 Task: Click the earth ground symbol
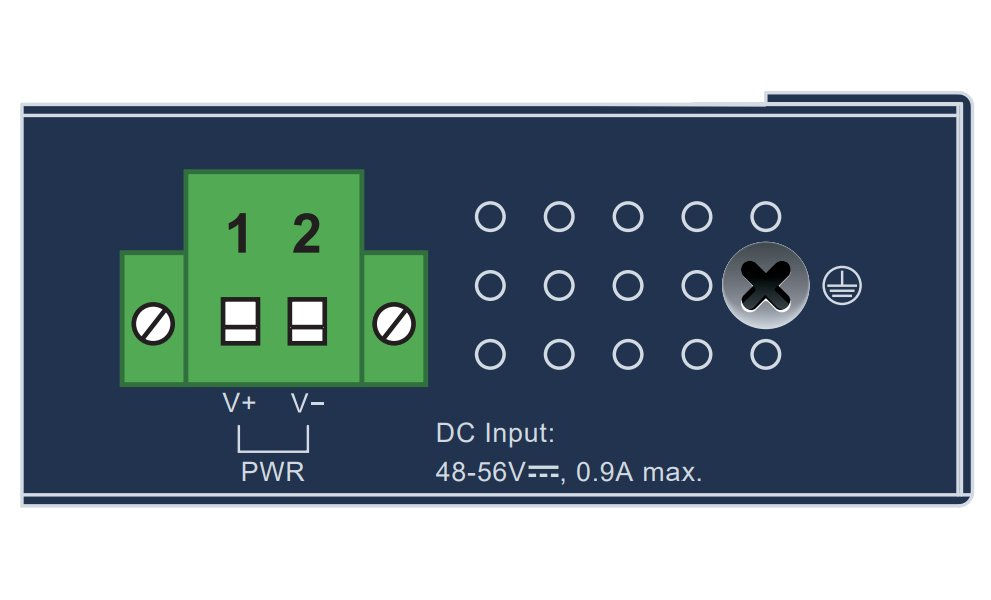[841, 287]
